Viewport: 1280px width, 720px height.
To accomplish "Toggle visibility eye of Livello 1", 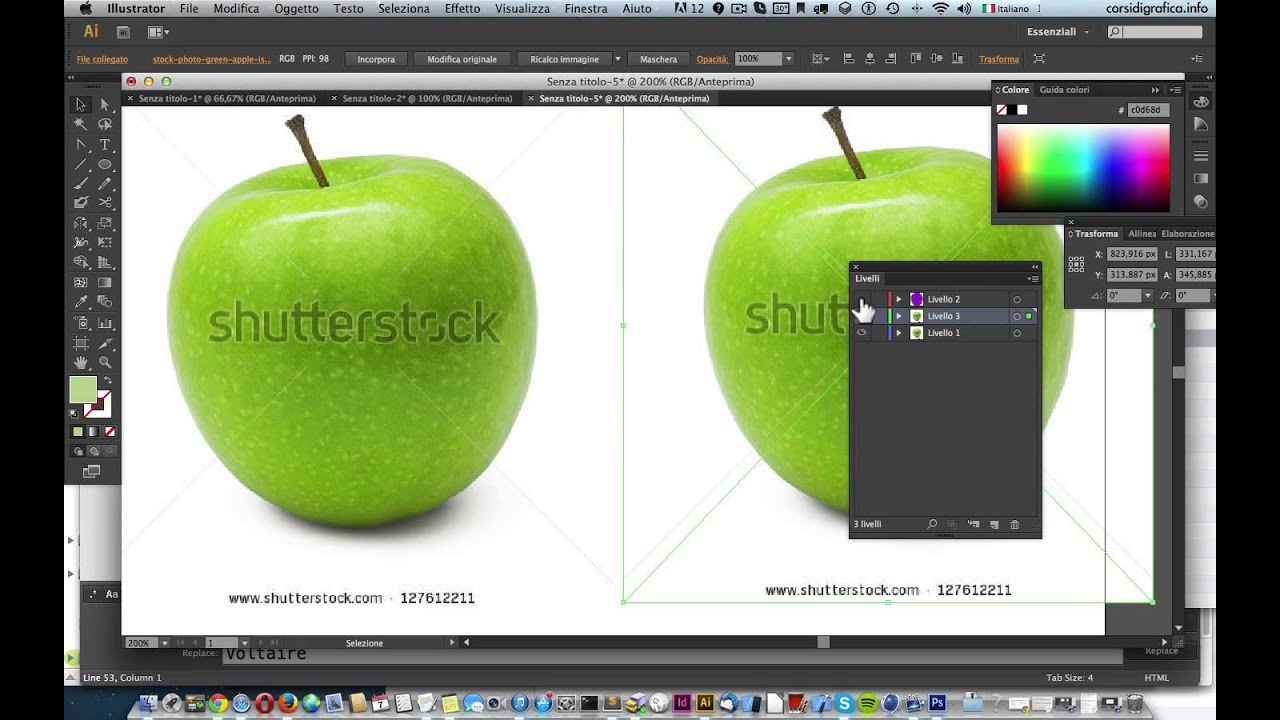I will pos(862,333).
